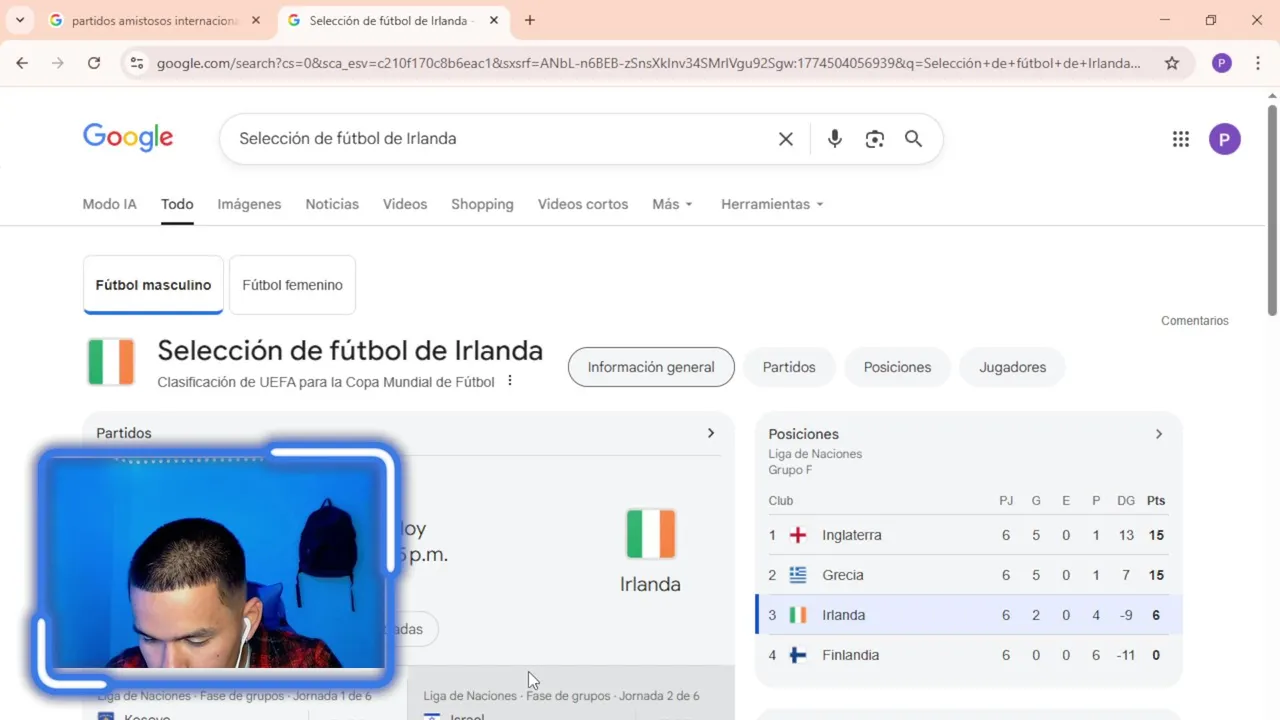Select the Todo results tab
1280x720 pixels.
click(177, 204)
